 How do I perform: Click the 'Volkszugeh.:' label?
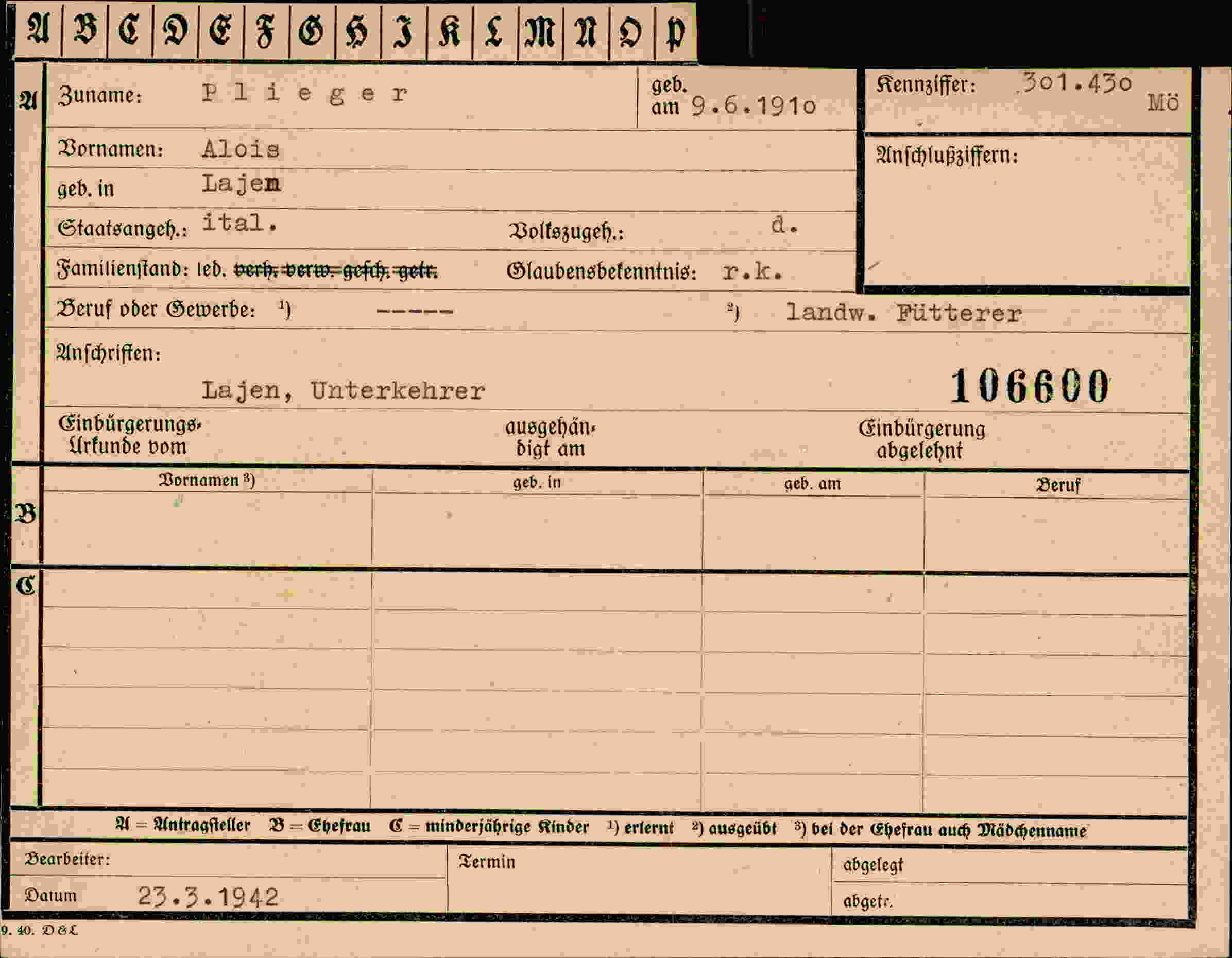click(x=567, y=231)
